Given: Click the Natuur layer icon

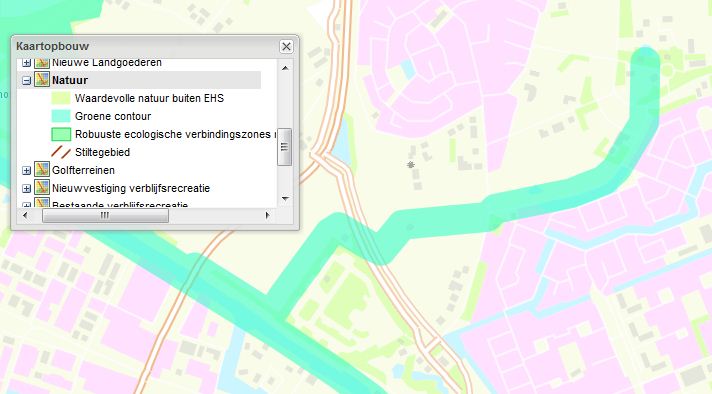Looking at the screenshot, I should [42, 79].
